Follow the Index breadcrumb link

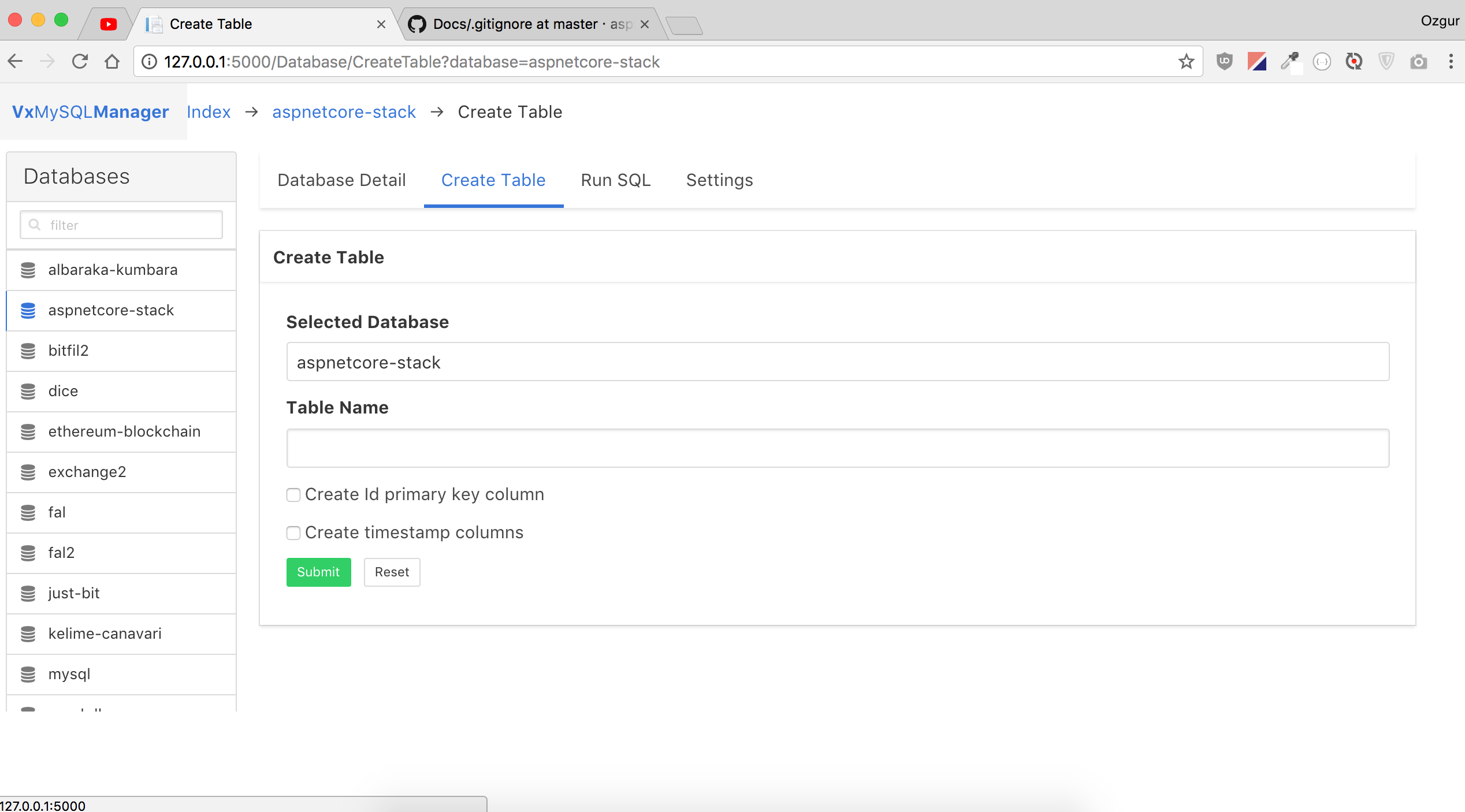tap(209, 112)
